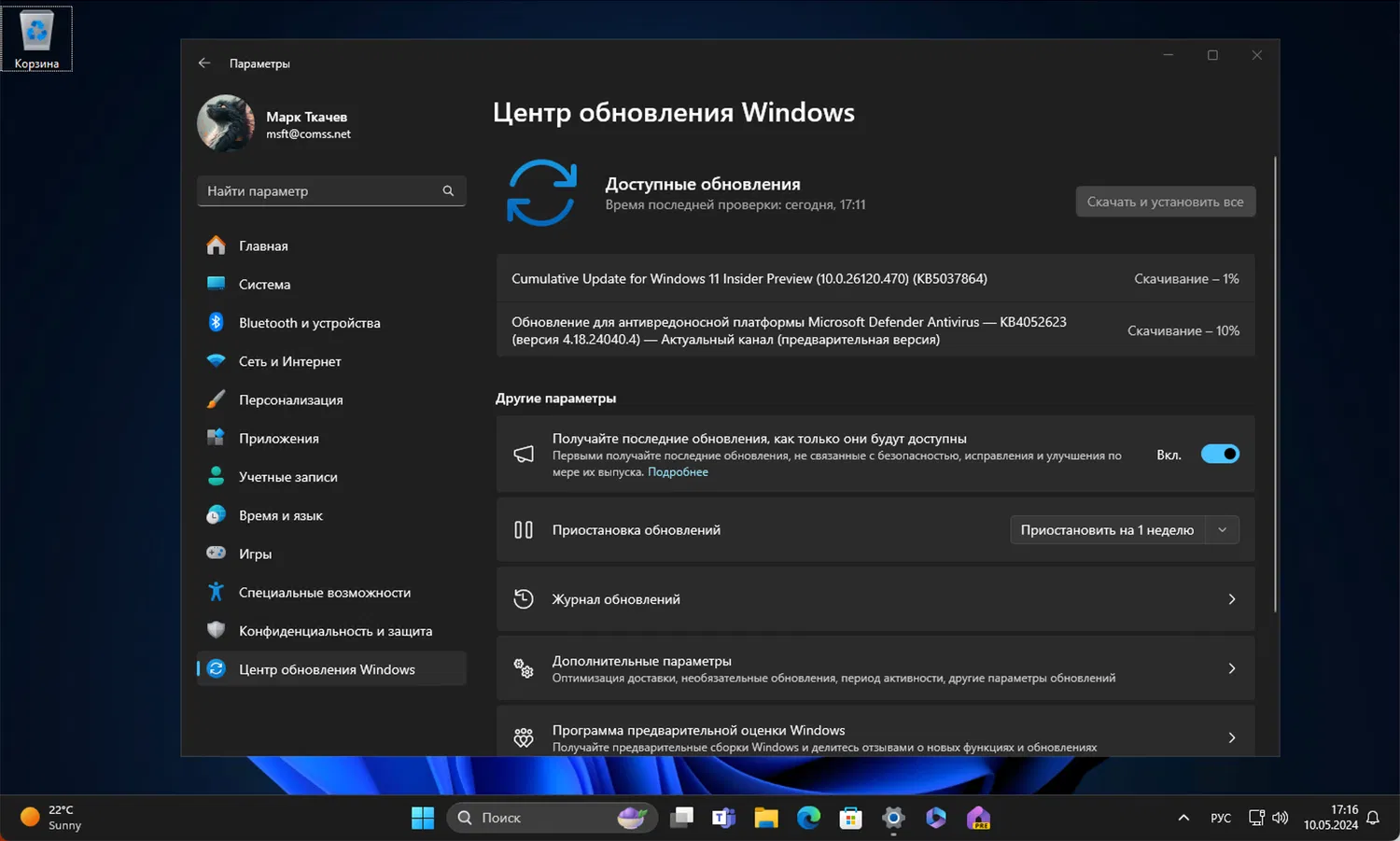Open Персонализация via its brush icon
Viewport: 1400px width, 841px height.
click(216, 399)
